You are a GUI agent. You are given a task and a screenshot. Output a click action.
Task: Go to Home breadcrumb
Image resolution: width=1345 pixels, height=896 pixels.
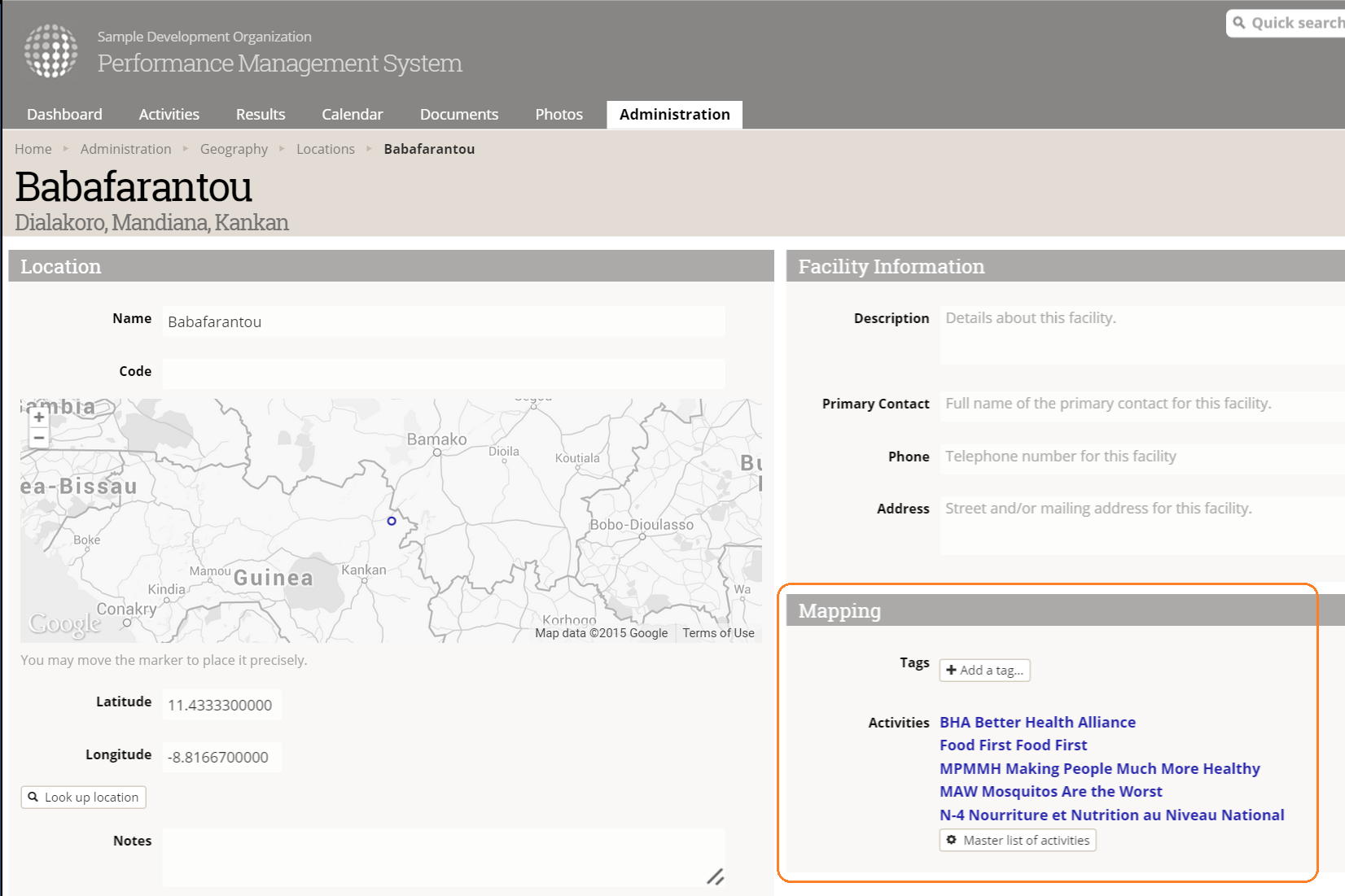pyautogui.click(x=33, y=149)
